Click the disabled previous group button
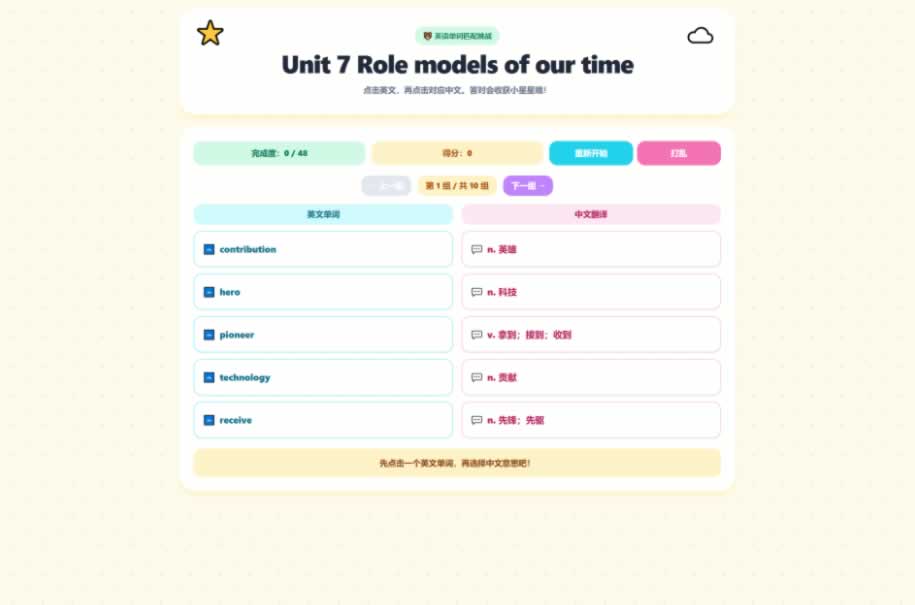This screenshot has height=605, width=915. (x=386, y=186)
